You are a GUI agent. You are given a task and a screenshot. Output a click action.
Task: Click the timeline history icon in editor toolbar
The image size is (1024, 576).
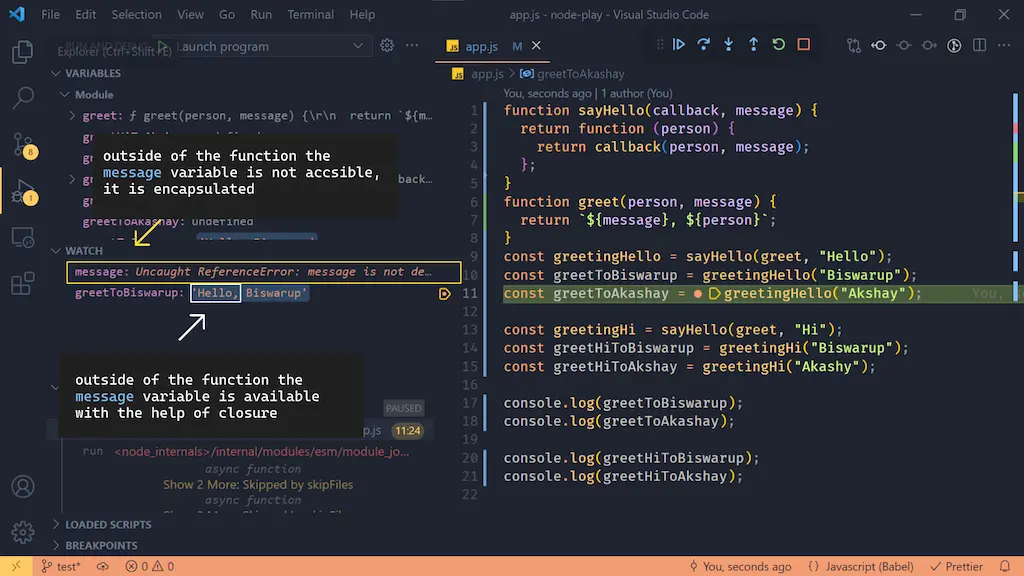pyautogui.click(x=954, y=46)
